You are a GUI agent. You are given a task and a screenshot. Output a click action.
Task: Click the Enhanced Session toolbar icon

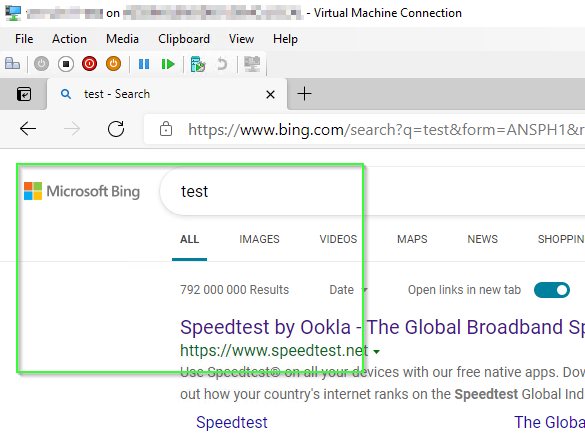(x=252, y=64)
